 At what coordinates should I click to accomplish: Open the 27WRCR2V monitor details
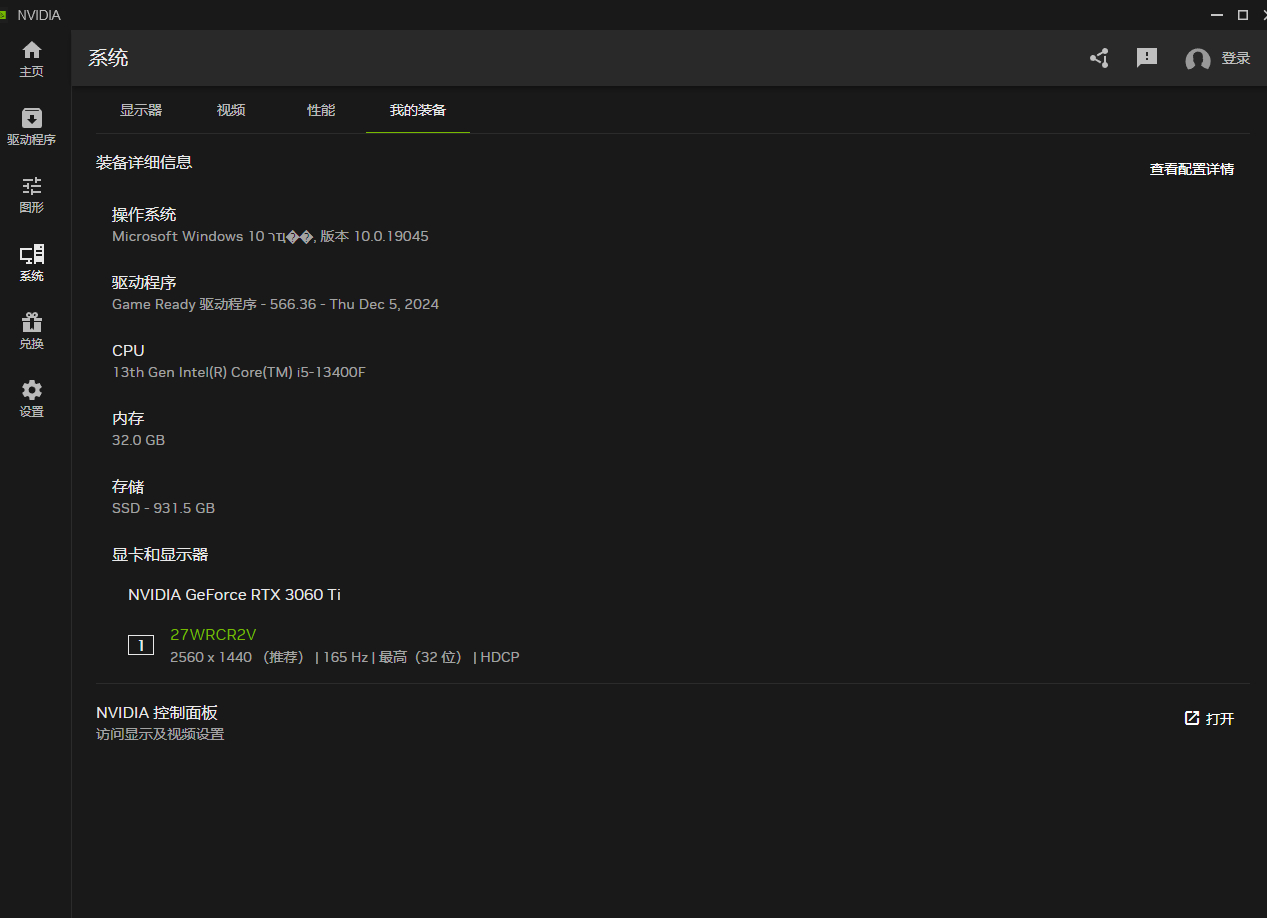pos(212,634)
